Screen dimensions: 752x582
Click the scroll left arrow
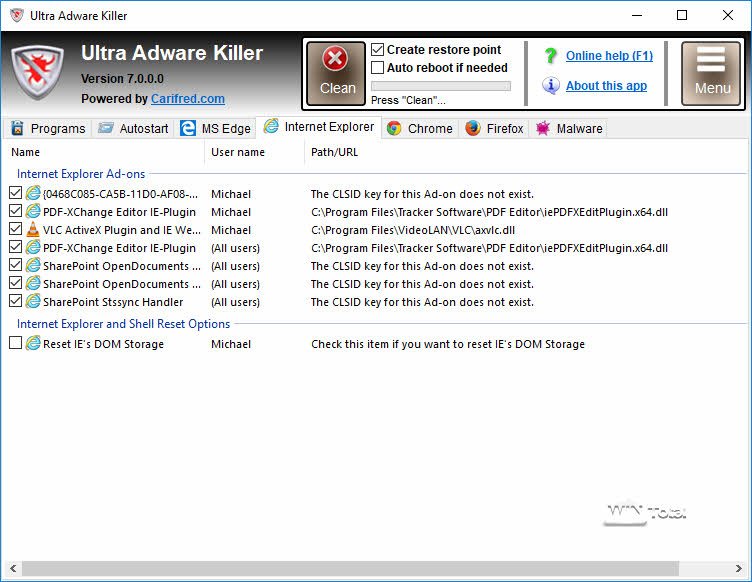13,569
